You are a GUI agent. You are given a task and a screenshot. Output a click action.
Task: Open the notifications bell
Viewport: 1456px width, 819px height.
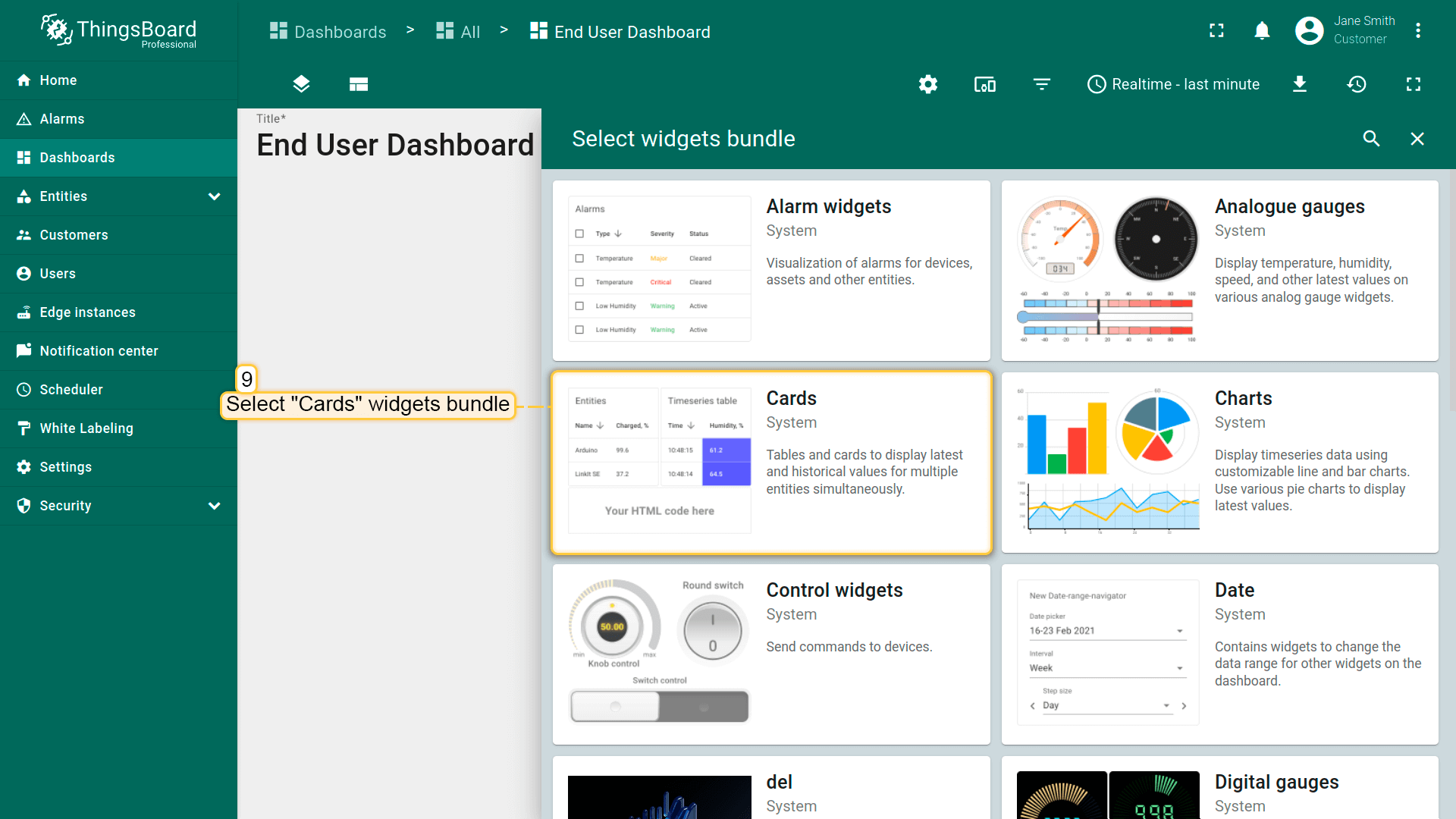(x=1262, y=31)
